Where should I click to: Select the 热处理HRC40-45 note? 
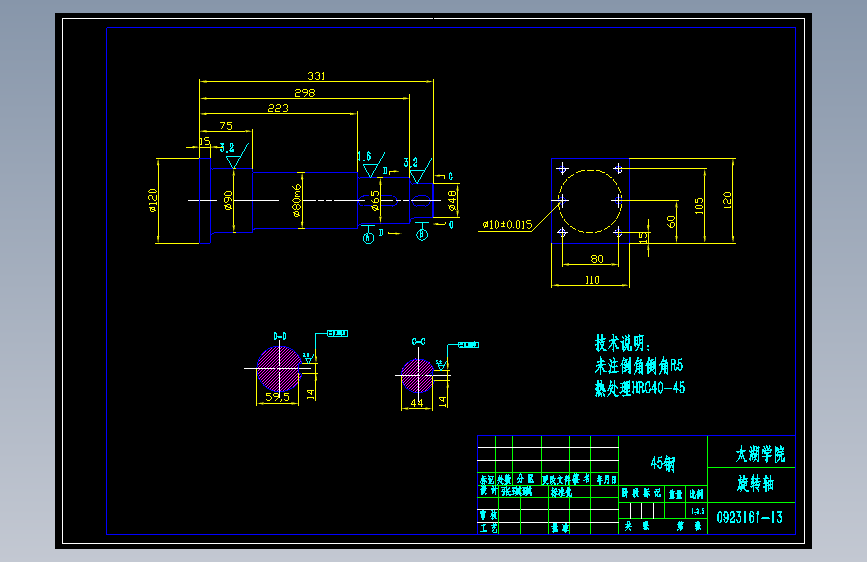tap(640, 388)
